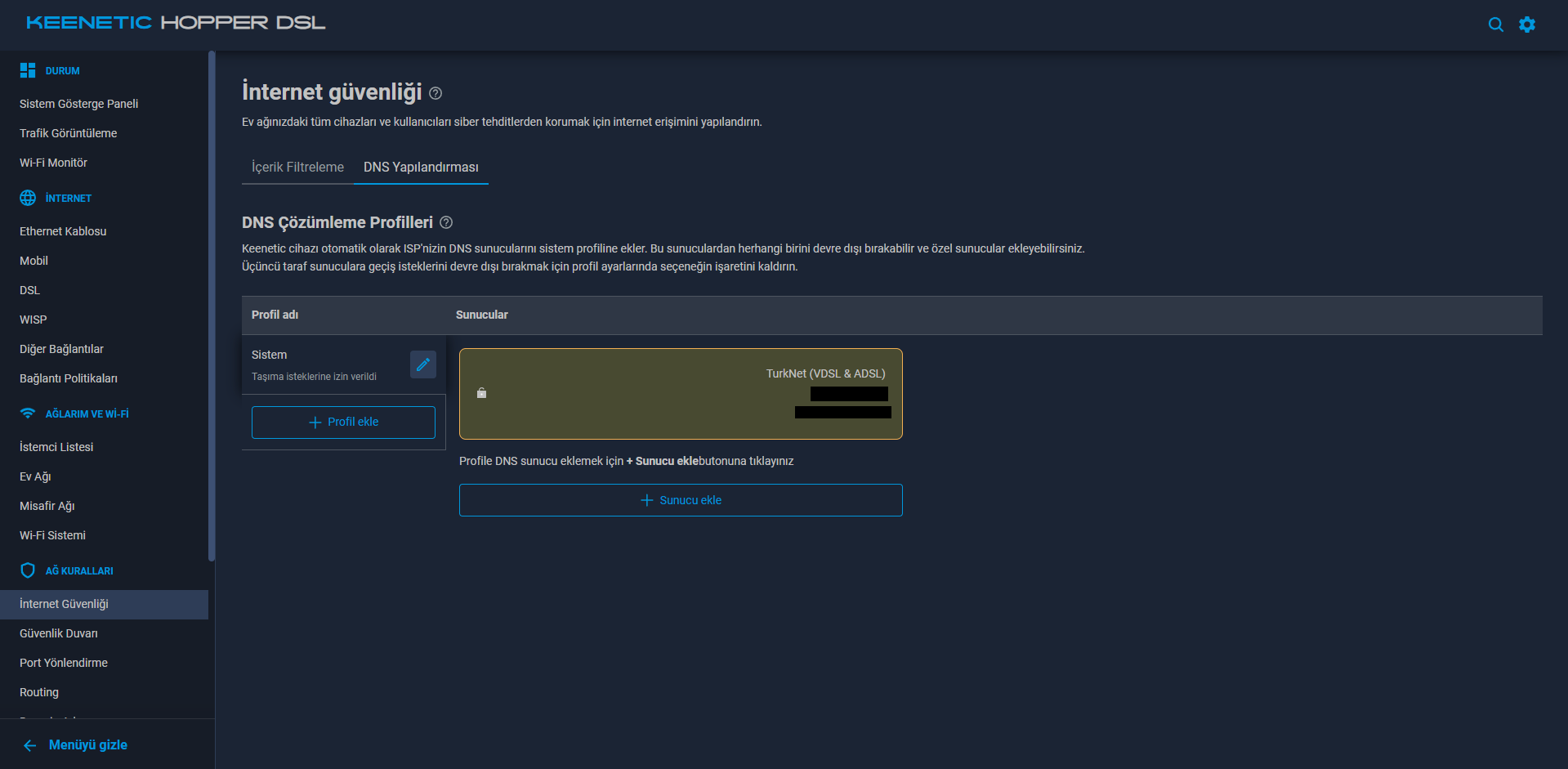This screenshot has height=769, width=1568.
Task: Click the sidebar scrollbar
Action: tap(212, 306)
